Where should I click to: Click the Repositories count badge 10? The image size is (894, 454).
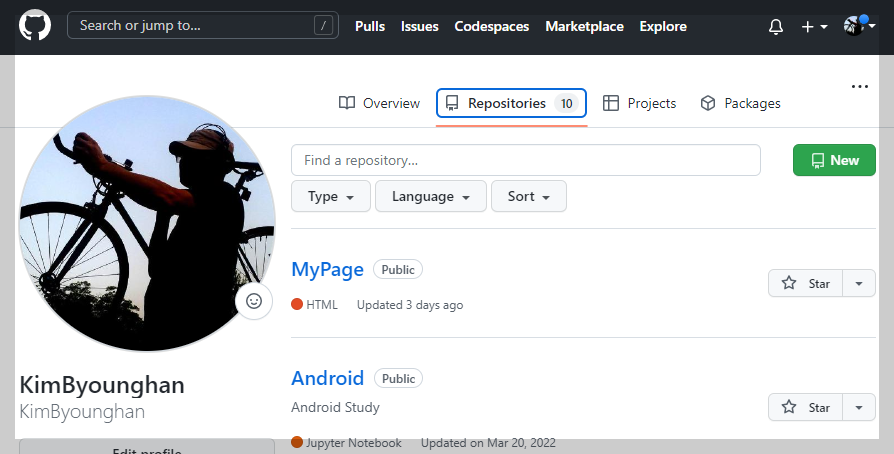566,103
